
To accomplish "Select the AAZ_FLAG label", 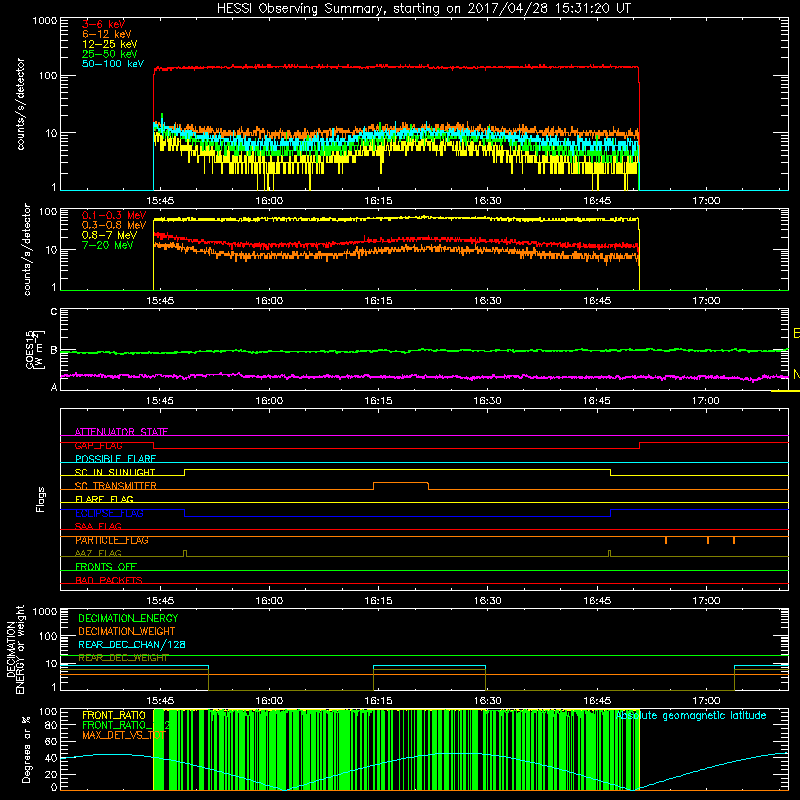I will coord(98,553).
